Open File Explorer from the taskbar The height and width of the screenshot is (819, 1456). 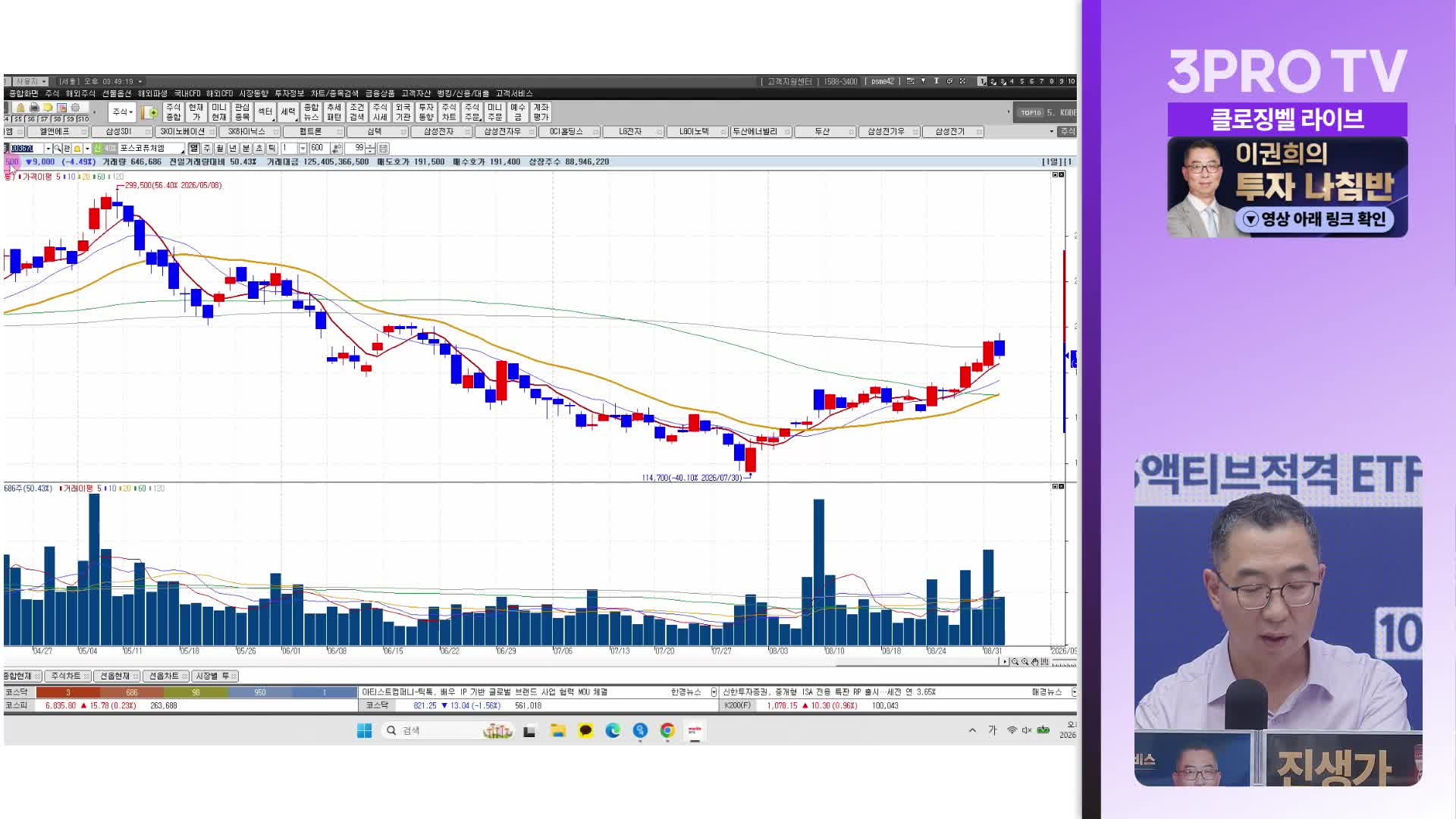tap(558, 730)
